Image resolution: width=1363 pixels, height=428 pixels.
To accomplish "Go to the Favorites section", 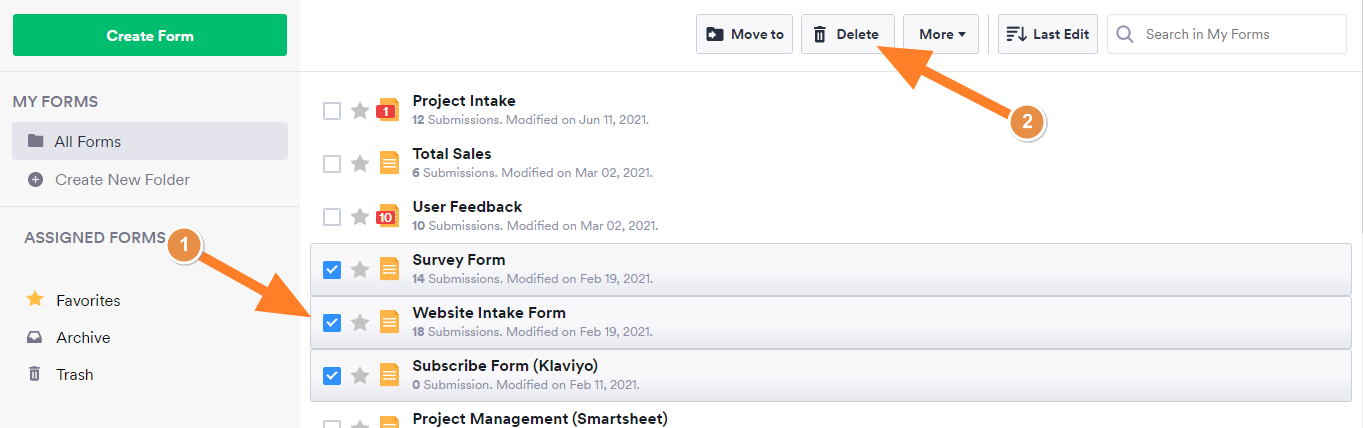I will pos(88,300).
